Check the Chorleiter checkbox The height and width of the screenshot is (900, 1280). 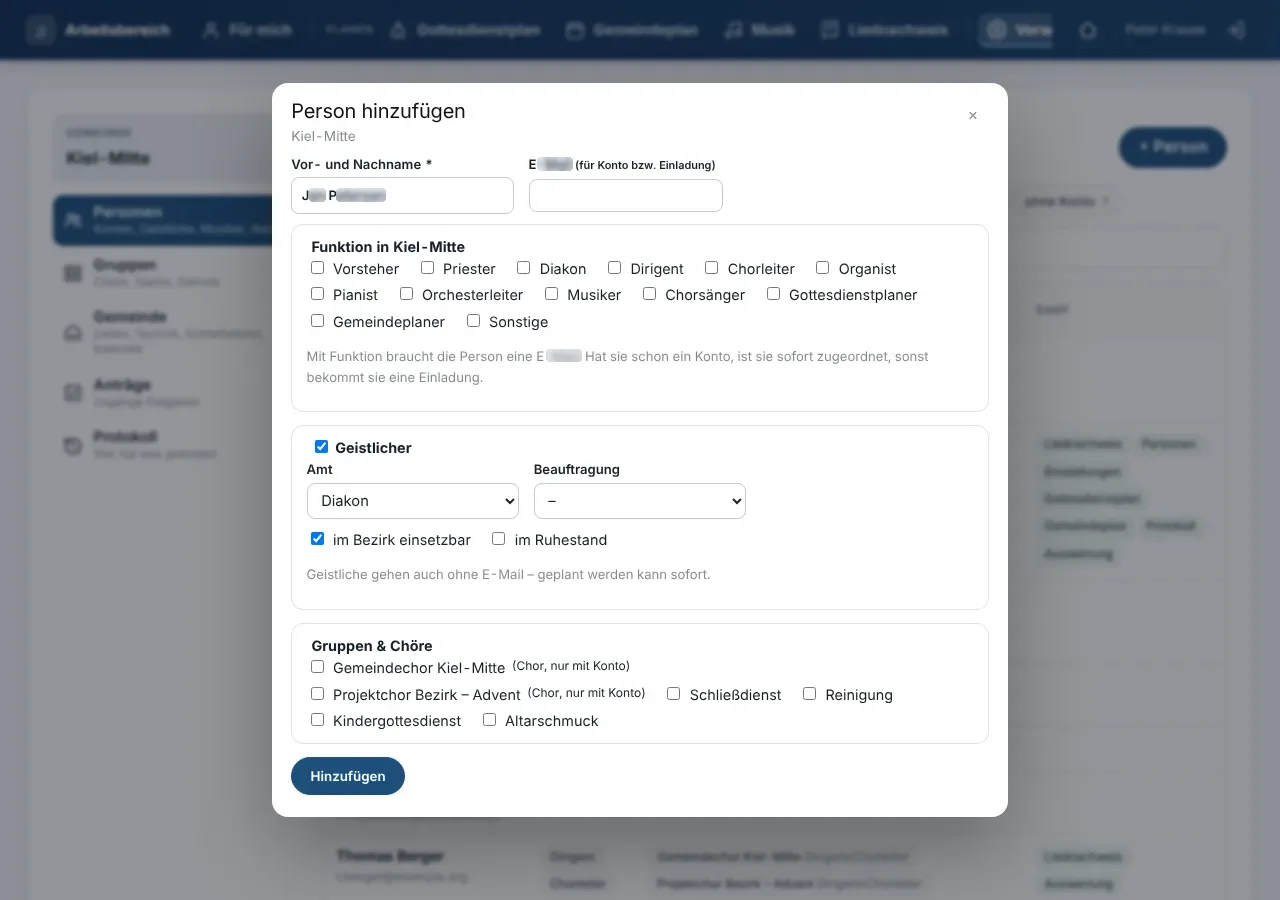pos(711,268)
